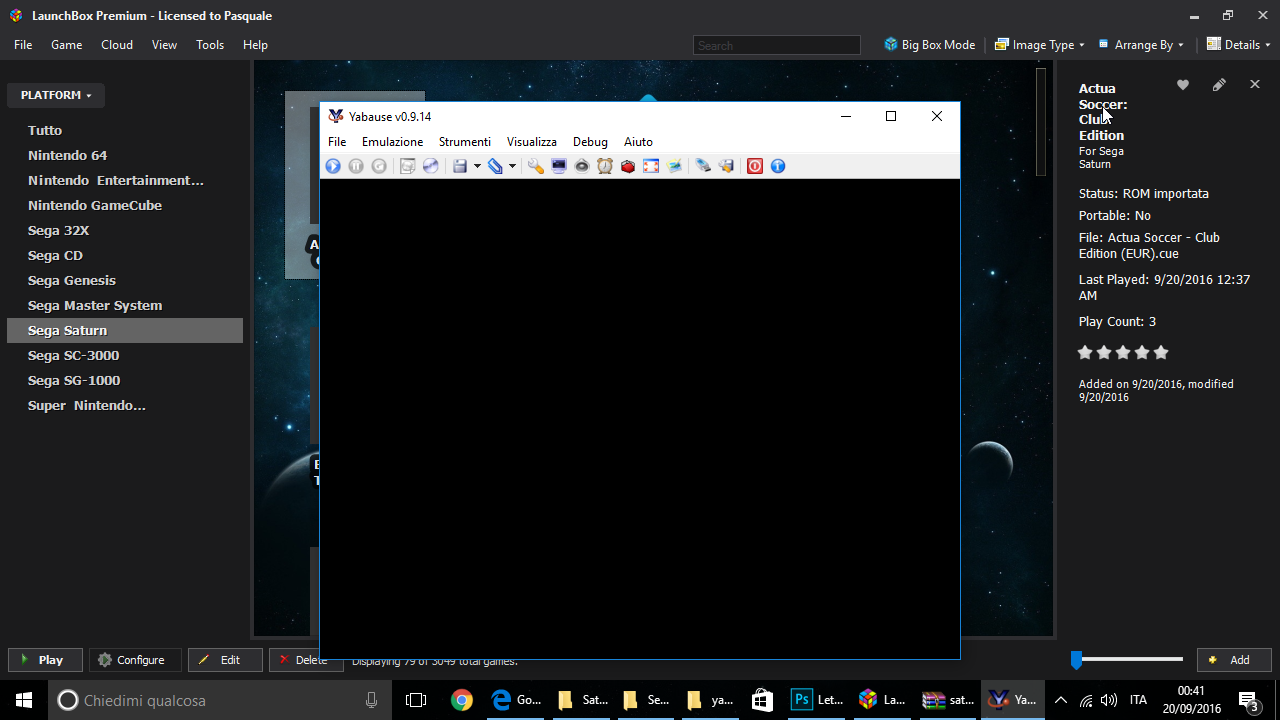Open the Strumenti menu

pyautogui.click(x=465, y=142)
